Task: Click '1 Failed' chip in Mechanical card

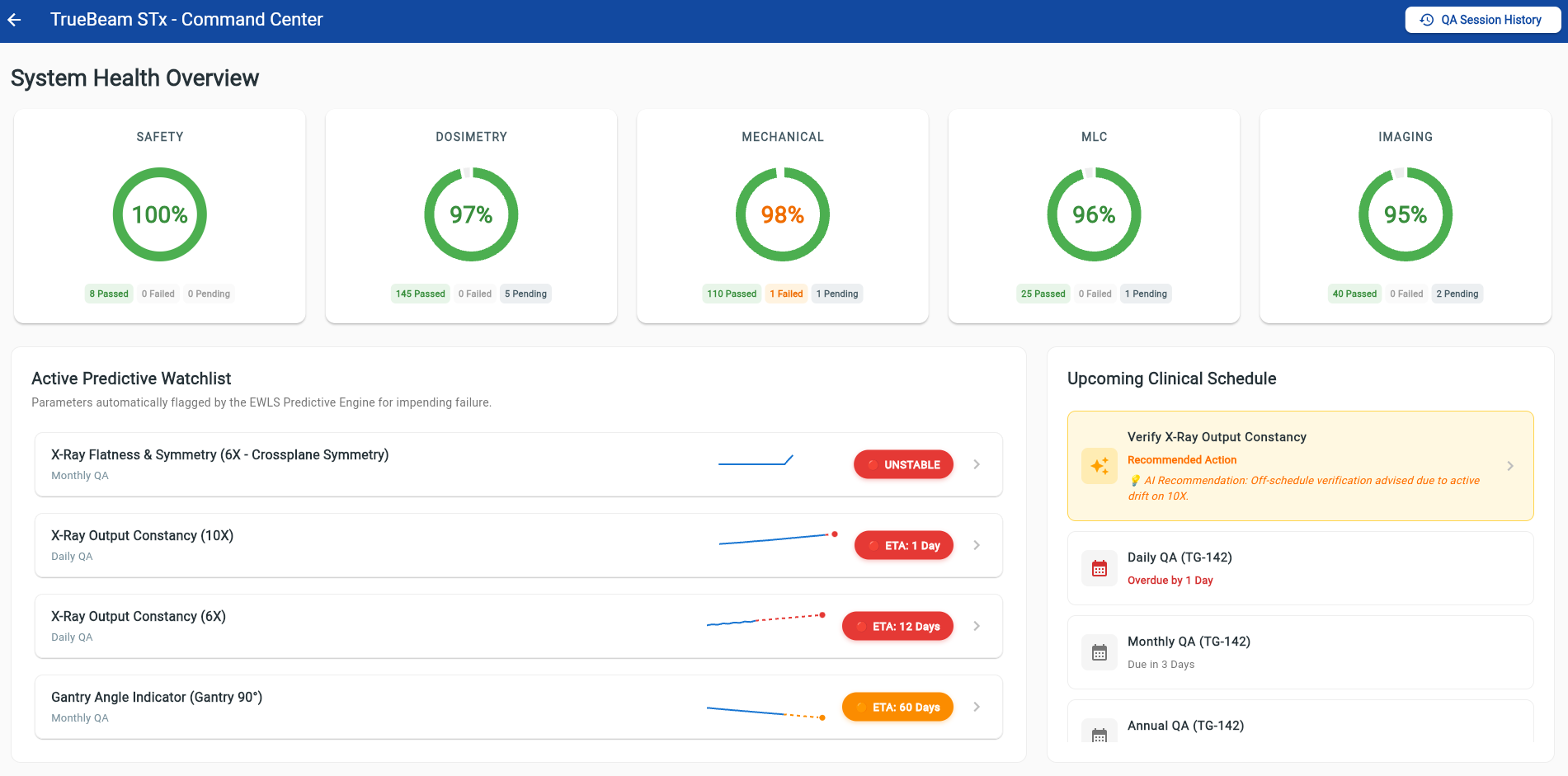Action: (786, 294)
